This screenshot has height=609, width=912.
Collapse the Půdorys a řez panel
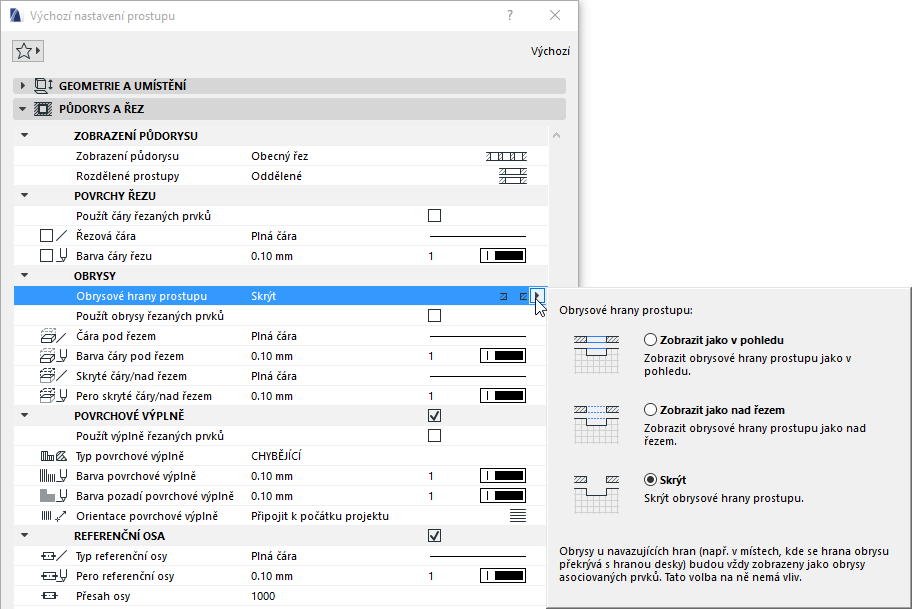coord(23,109)
